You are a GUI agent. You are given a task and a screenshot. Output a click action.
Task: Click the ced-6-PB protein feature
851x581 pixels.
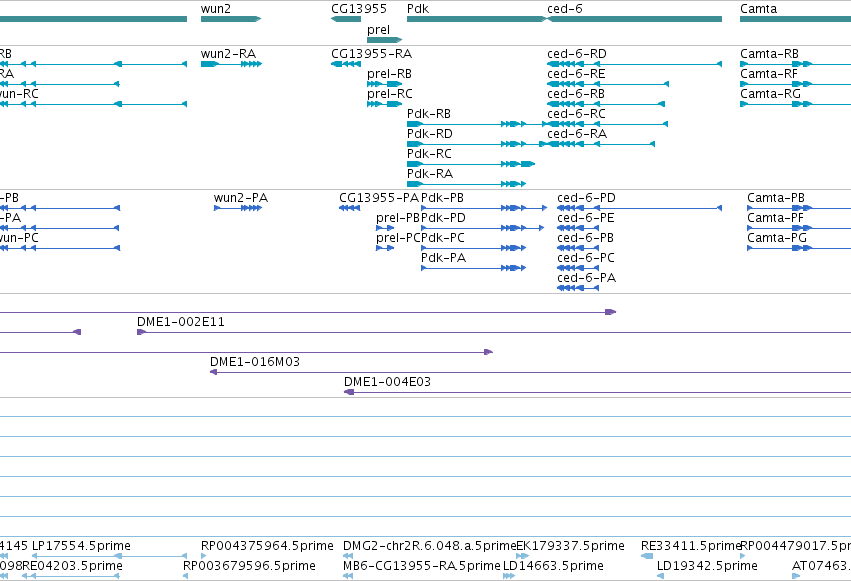(578, 248)
